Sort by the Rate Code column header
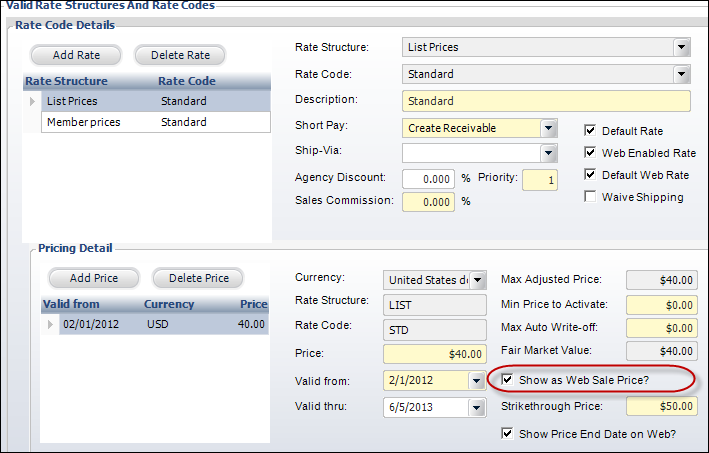709x453 pixels. 187,81
